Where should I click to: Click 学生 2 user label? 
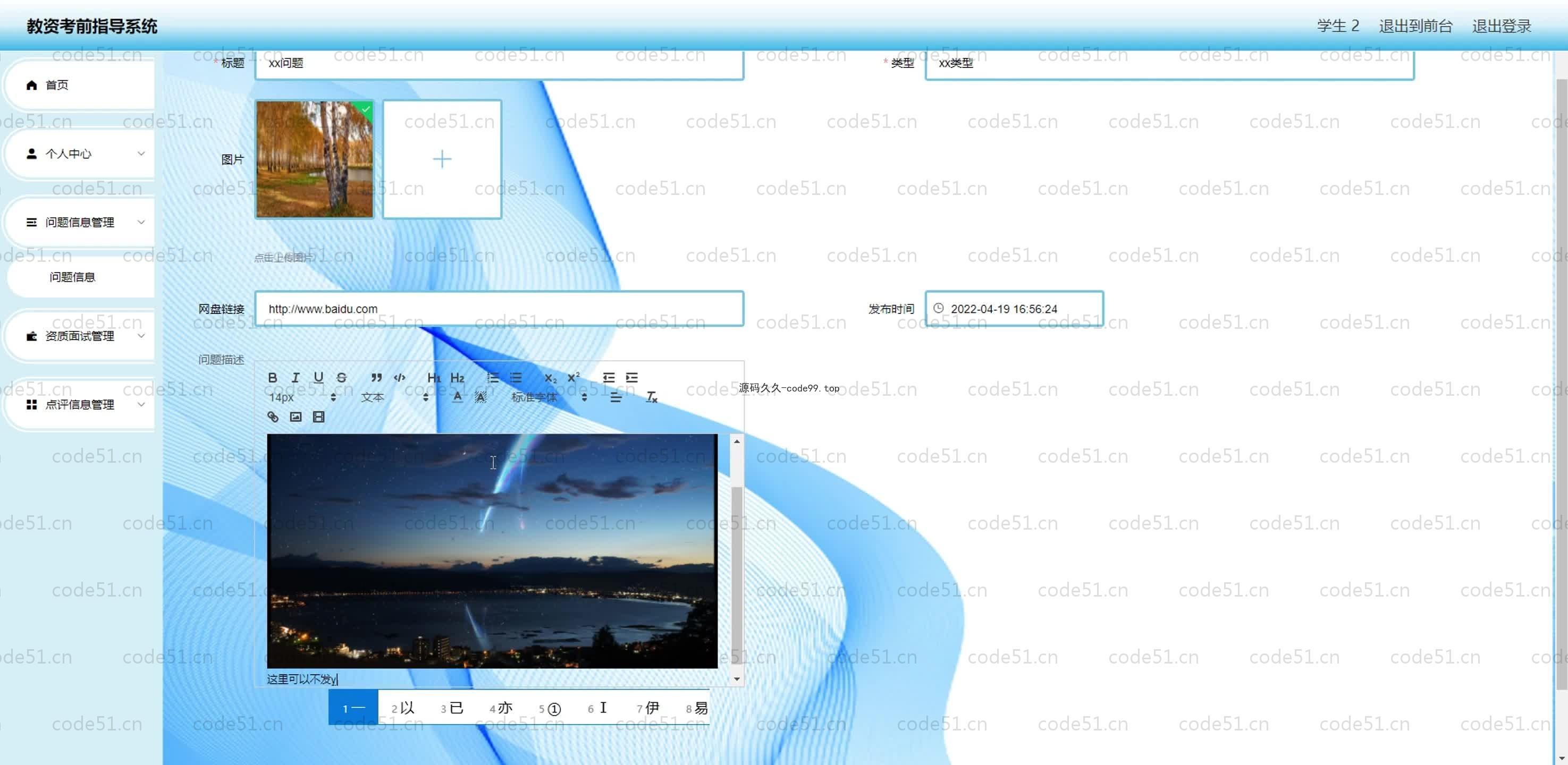click(x=1338, y=25)
